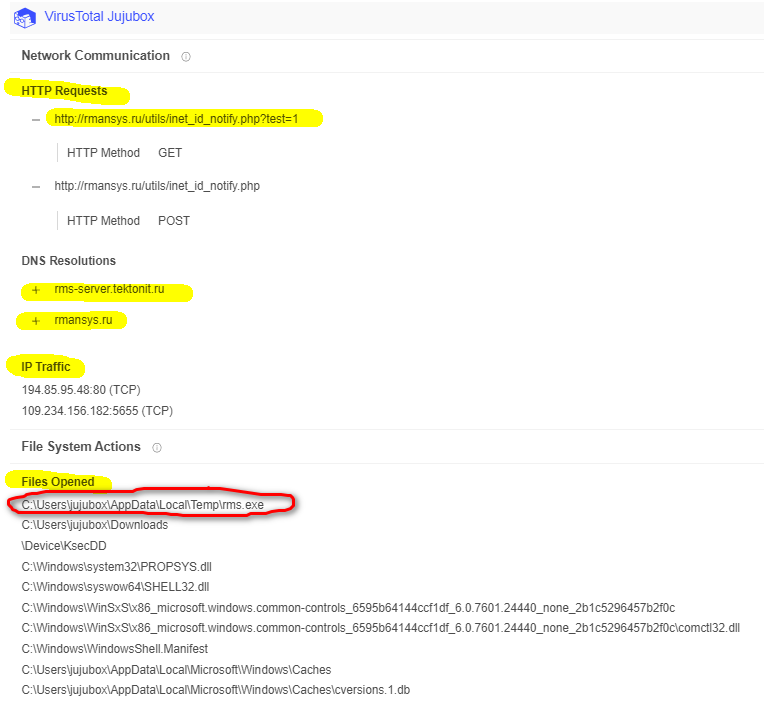Image resolution: width=764 pixels, height=710 pixels.
Task: Click the info icon beside File System Actions
Action: pyautogui.click(x=157, y=447)
